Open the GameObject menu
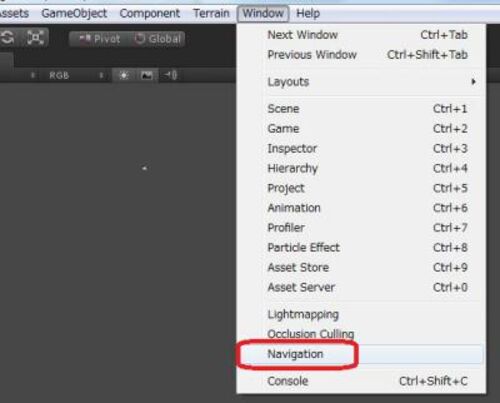Viewport: 500px width, 403px height. 74,13
